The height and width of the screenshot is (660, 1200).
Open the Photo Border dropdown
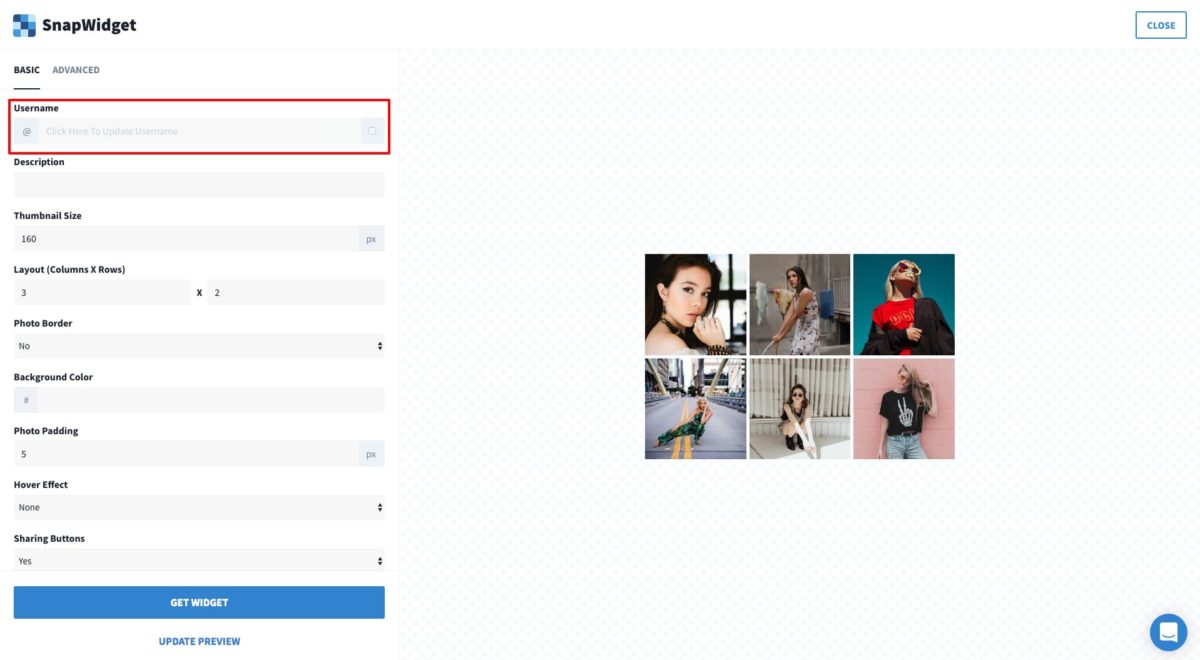199,346
